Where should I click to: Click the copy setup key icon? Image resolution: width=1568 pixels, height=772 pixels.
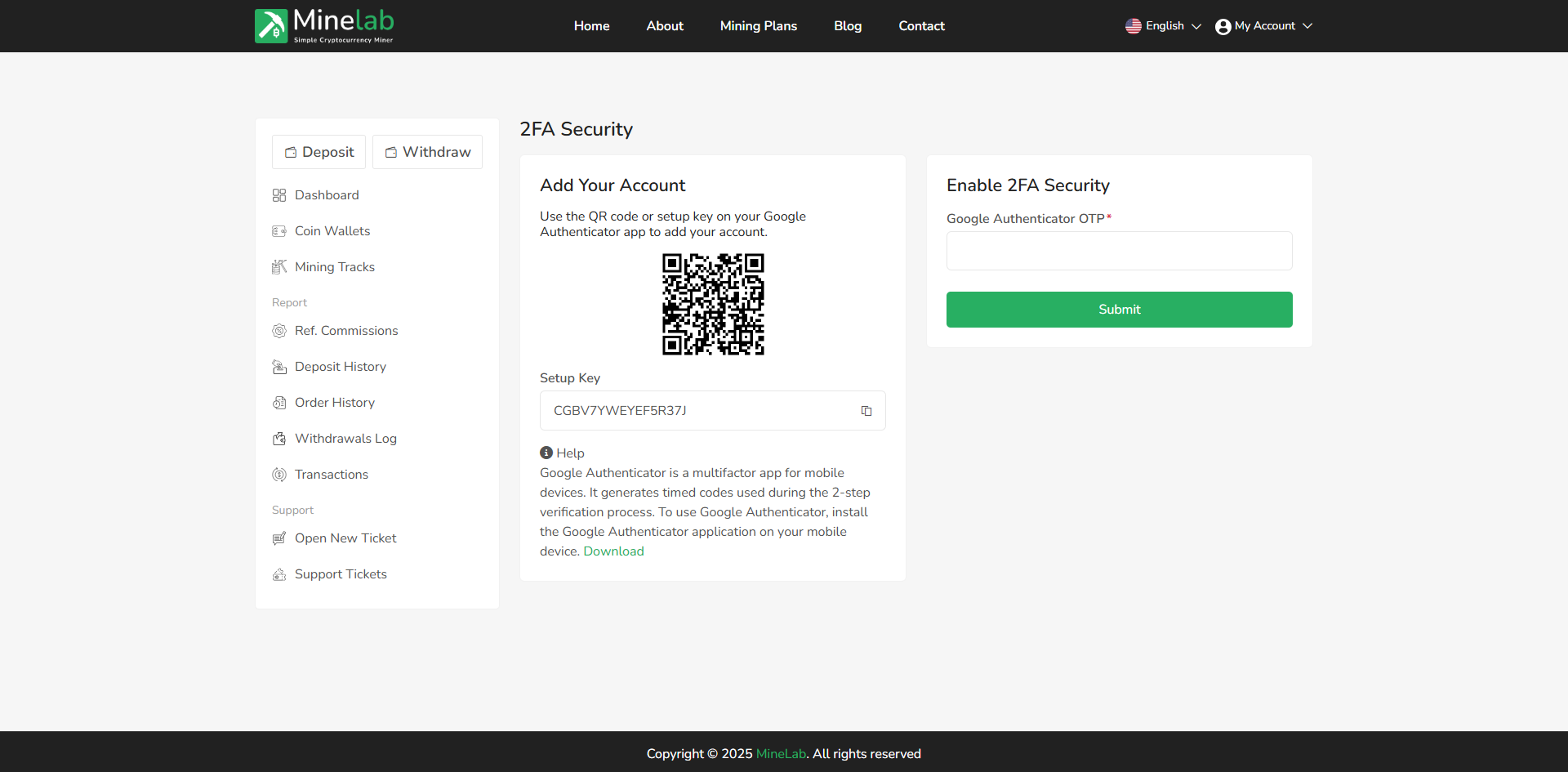pyautogui.click(x=866, y=411)
